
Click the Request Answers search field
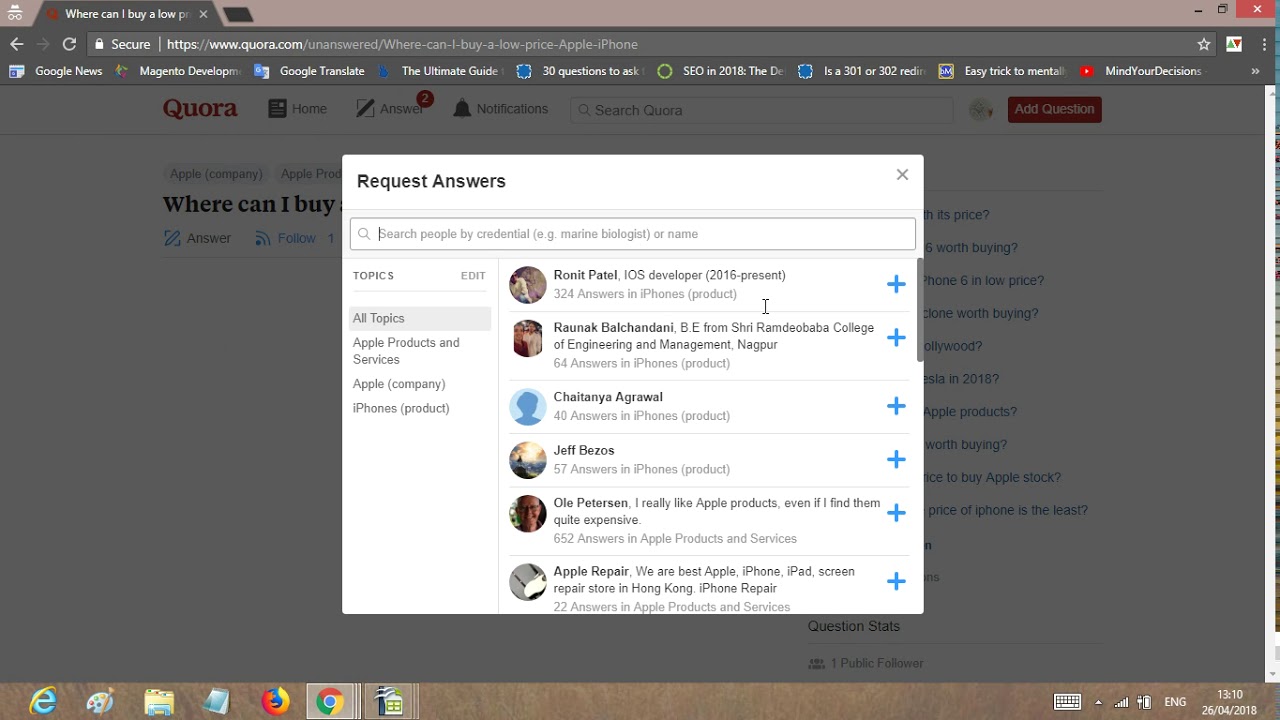632,234
